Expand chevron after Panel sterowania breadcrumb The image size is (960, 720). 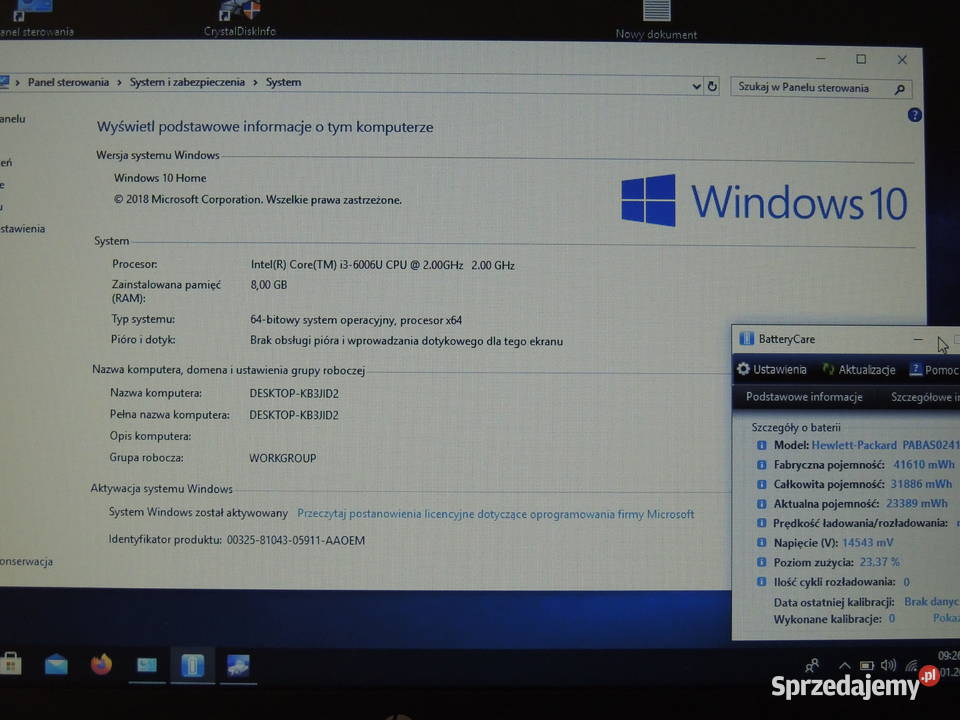point(119,83)
